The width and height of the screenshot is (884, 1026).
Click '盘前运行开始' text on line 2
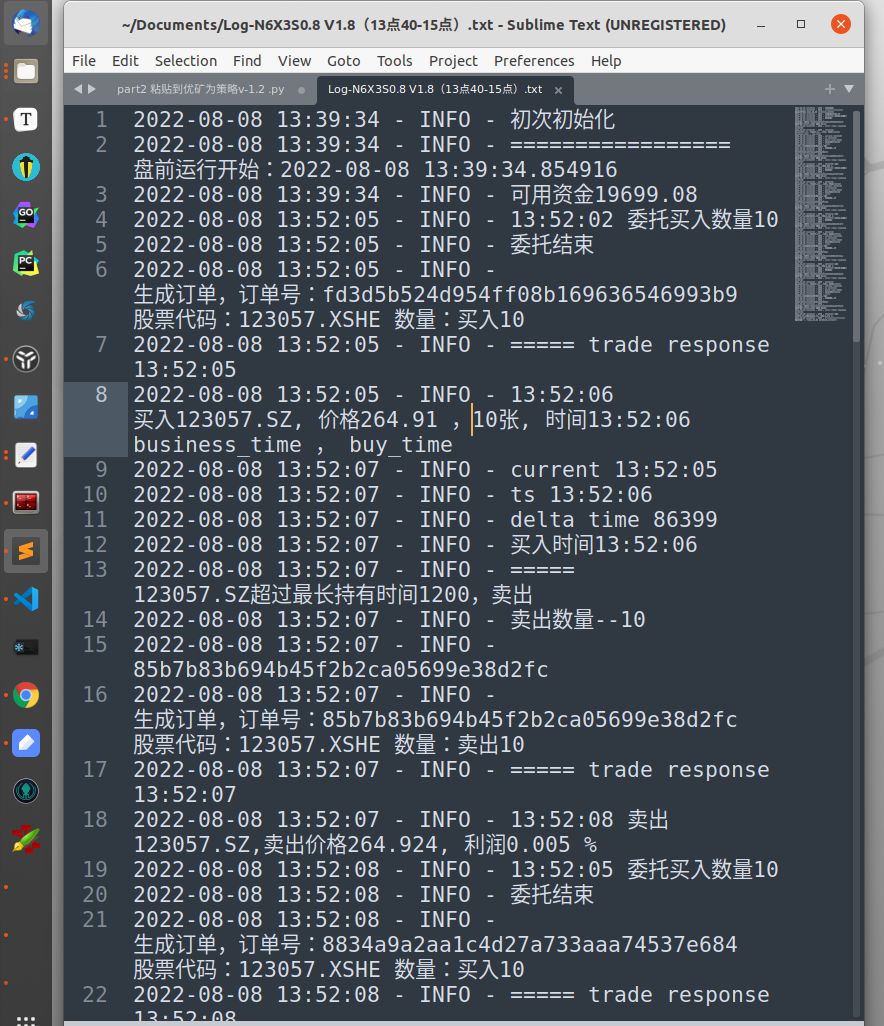pyautogui.click(x=196, y=169)
